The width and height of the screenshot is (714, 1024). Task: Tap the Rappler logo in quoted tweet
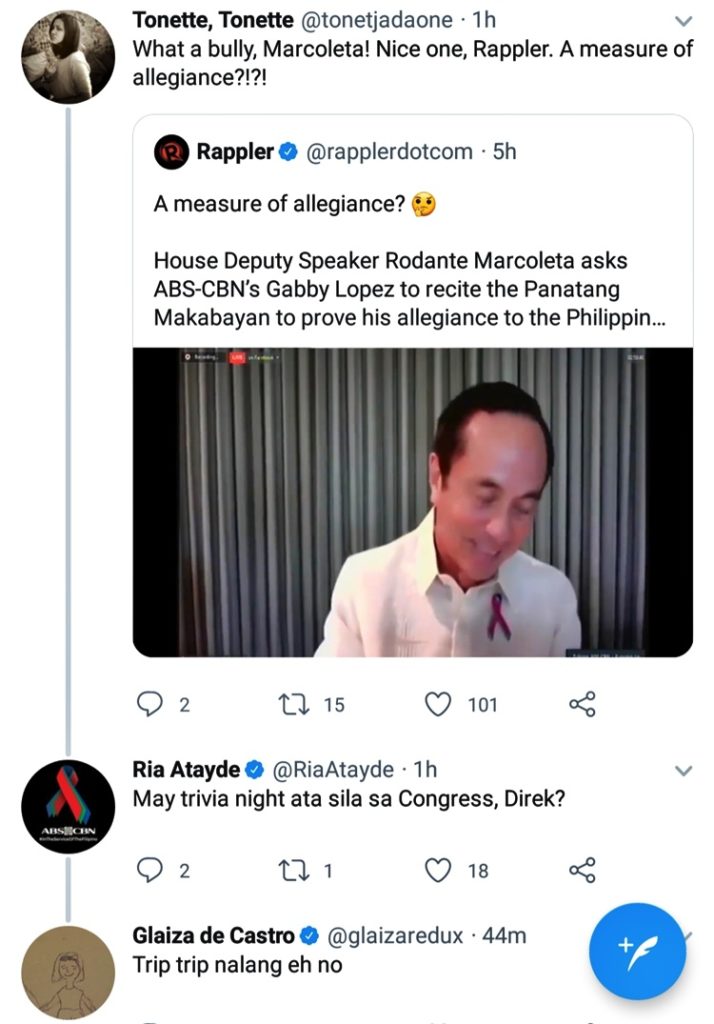point(171,152)
